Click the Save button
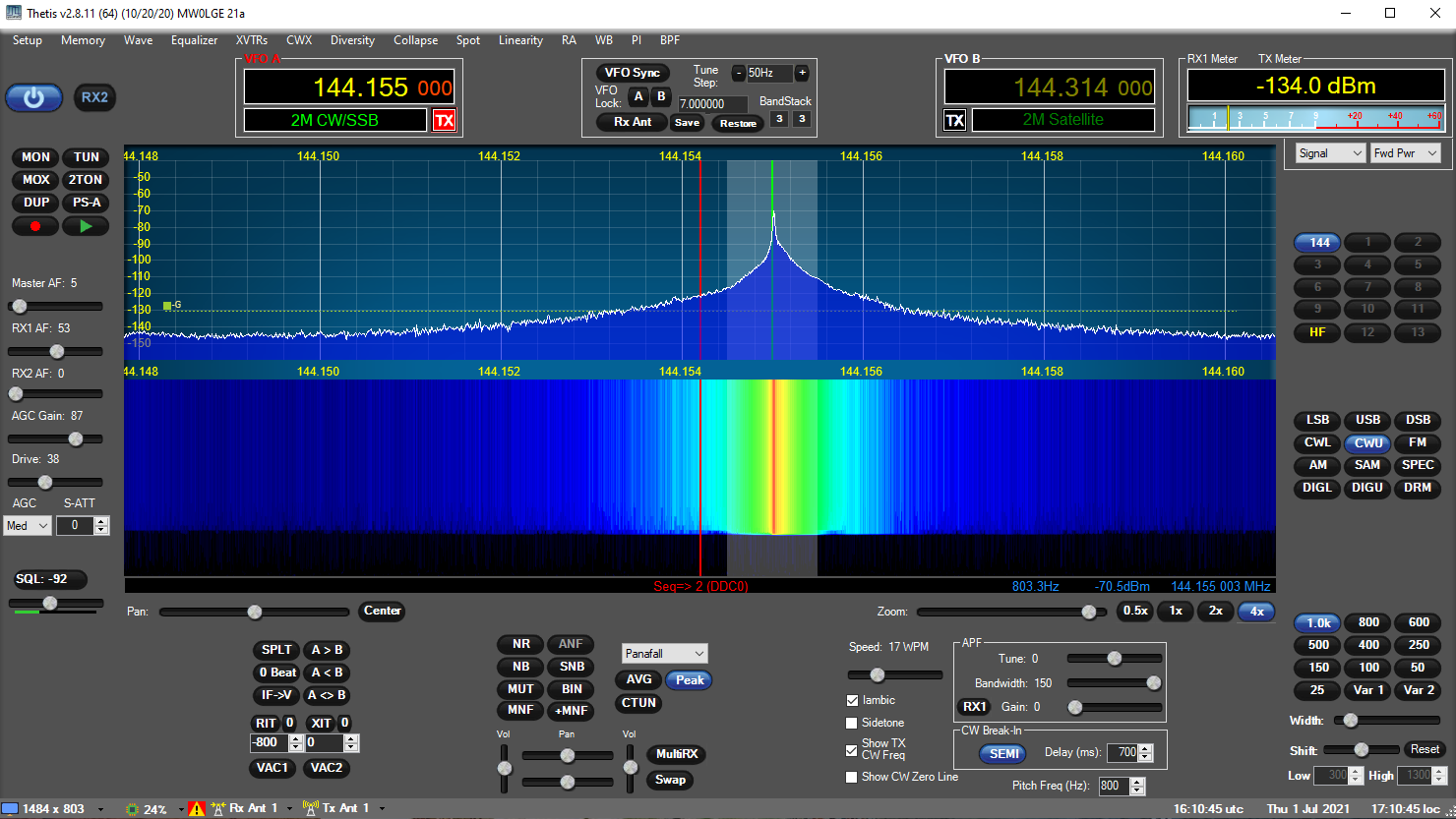 pos(687,123)
